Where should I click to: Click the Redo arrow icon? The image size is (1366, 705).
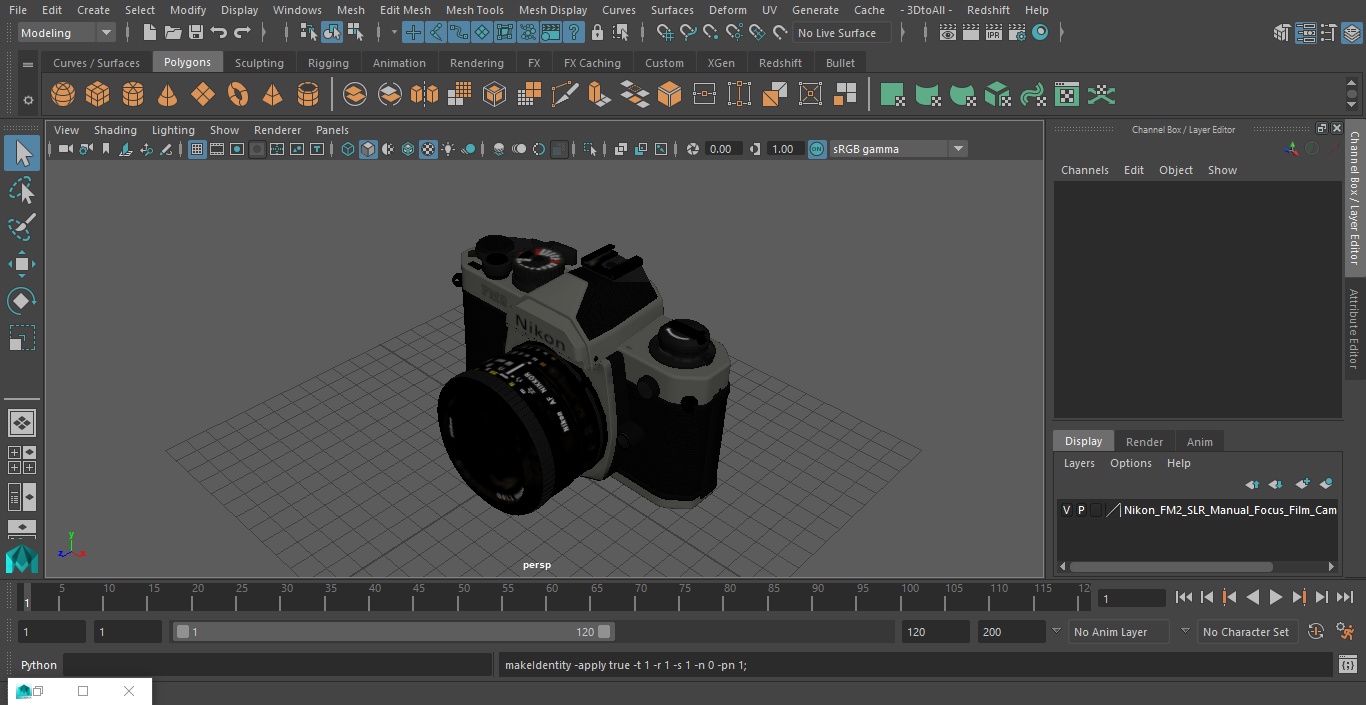coord(242,33)
